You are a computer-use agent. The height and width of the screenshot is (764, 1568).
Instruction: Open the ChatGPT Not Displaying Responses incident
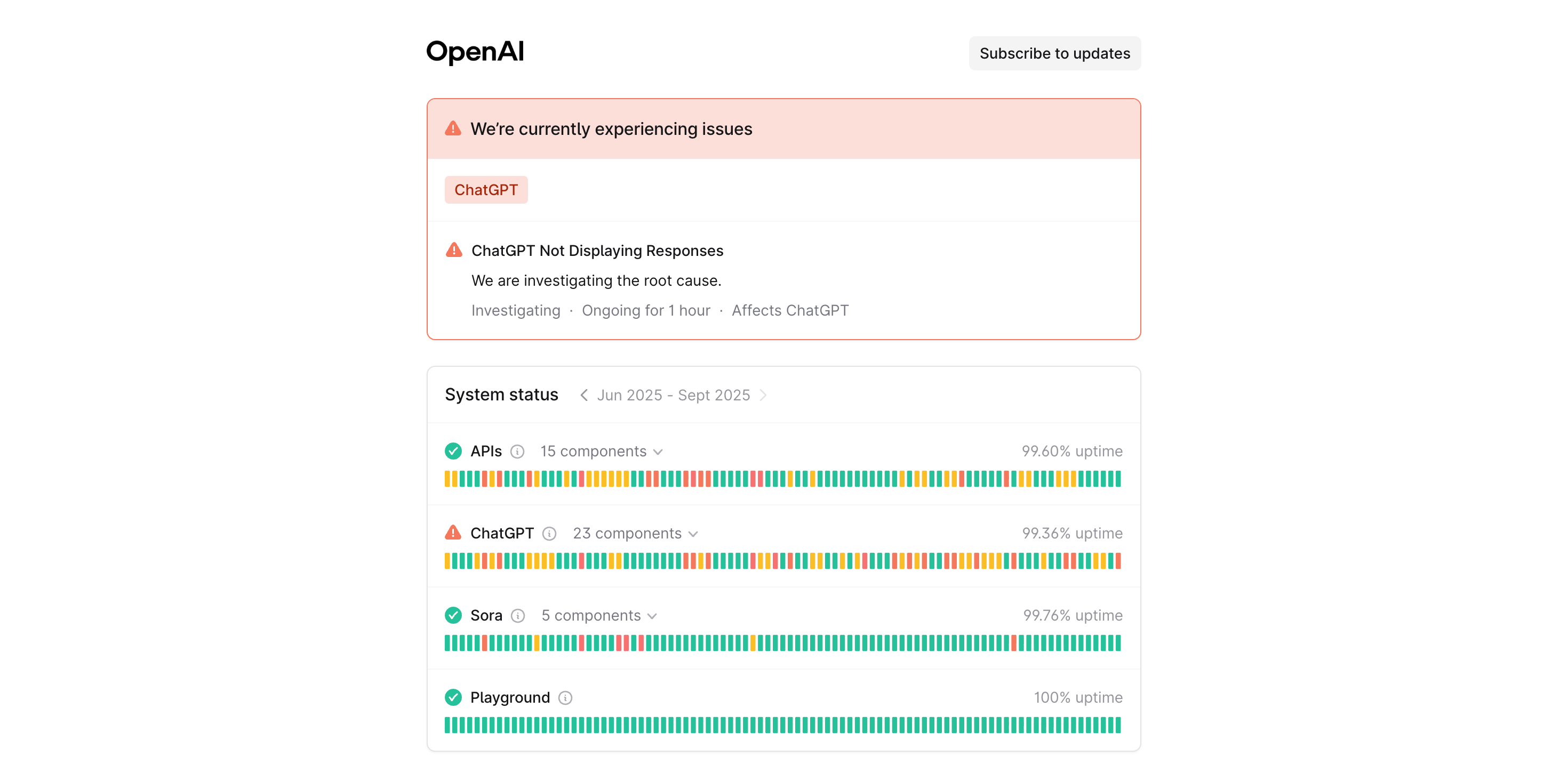[x=596, y=251]
